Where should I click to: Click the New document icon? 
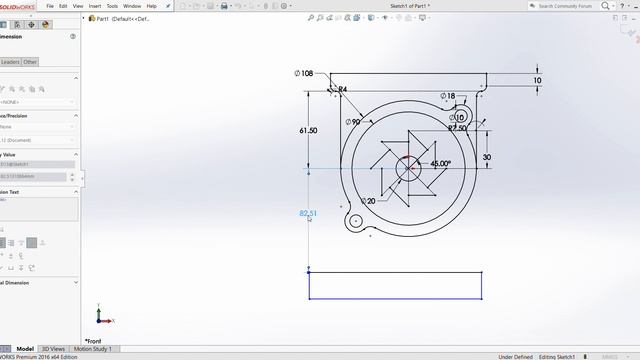[x=183, y=6]
